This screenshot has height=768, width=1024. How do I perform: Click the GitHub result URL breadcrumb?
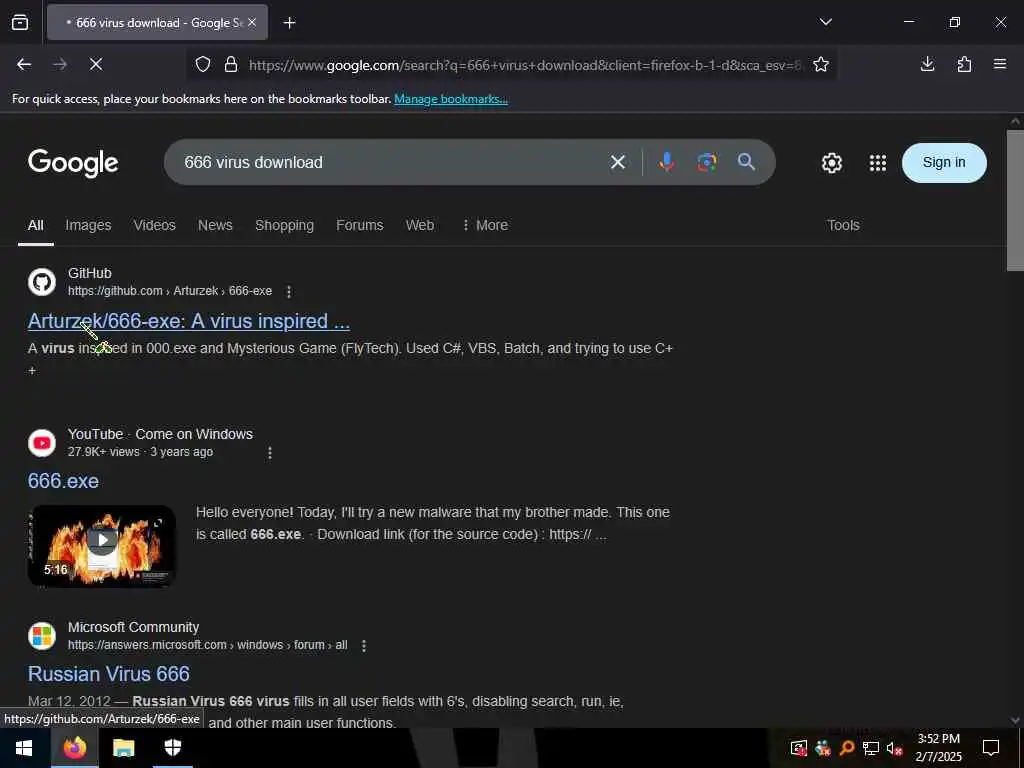click(170, 291)
